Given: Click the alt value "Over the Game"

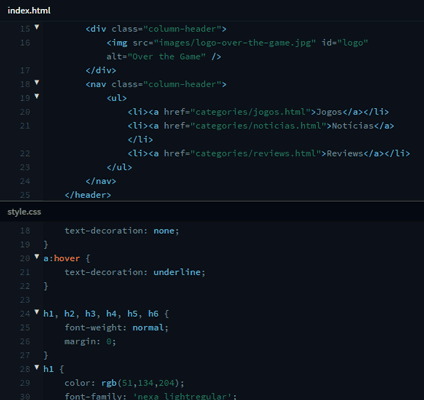Looking at the screenshot, I should [166, 57].
